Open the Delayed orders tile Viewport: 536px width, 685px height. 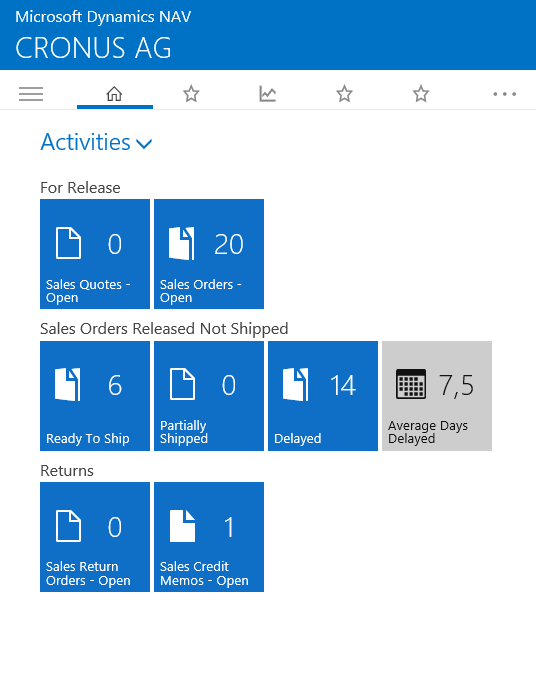323,396
